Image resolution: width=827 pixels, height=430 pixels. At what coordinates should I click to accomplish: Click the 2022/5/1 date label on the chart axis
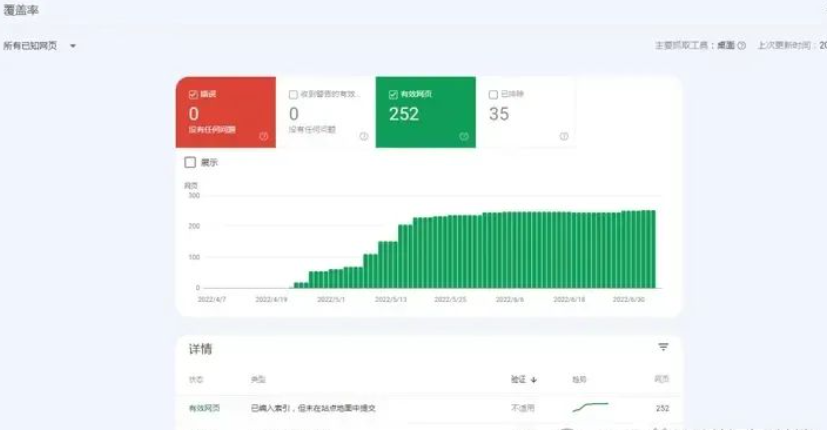331,299
